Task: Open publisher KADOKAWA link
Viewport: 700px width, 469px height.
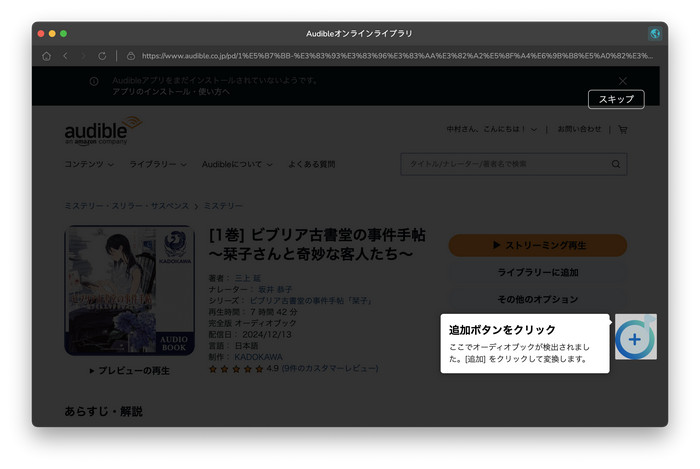Action: (258, 357)
